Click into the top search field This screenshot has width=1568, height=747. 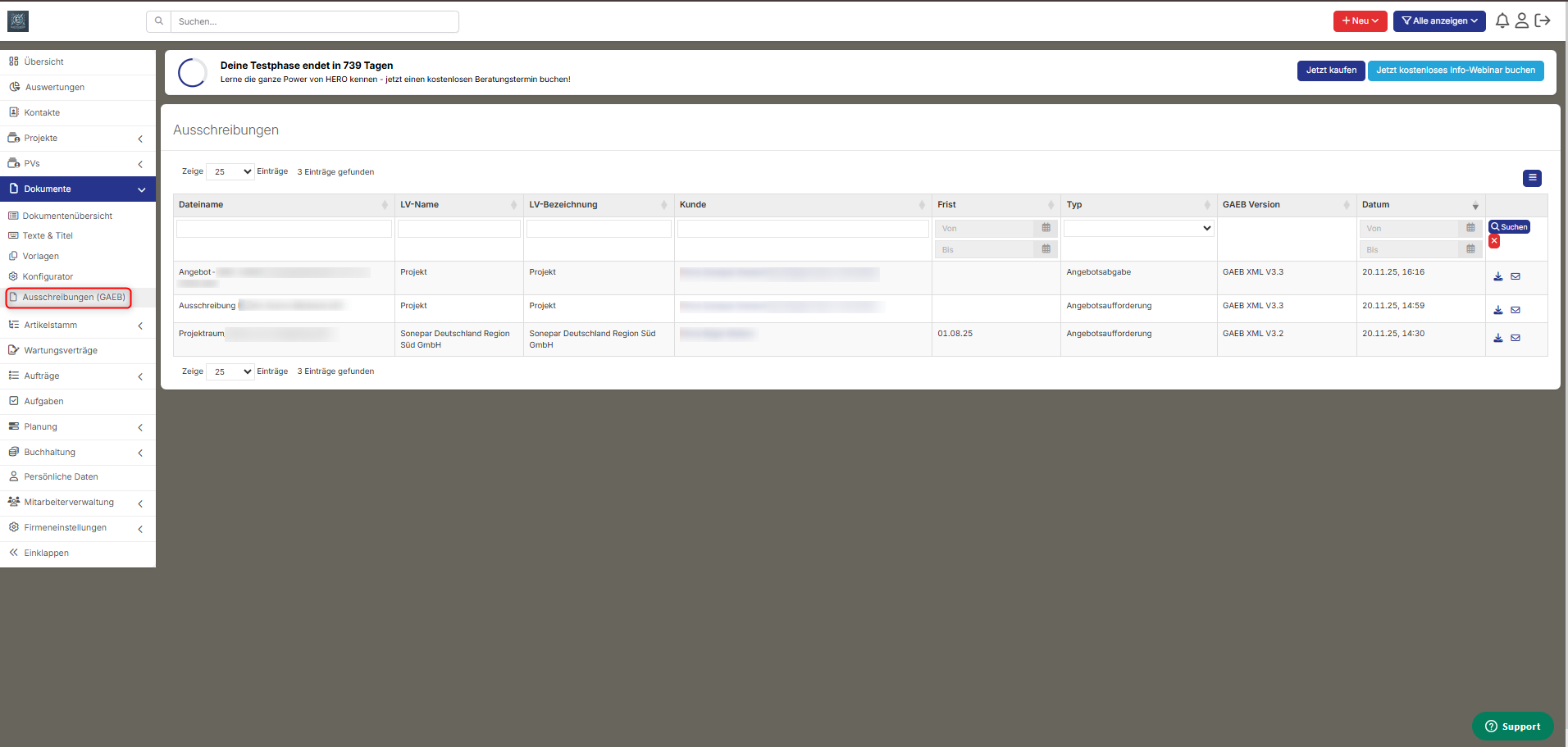coord(314,22)
